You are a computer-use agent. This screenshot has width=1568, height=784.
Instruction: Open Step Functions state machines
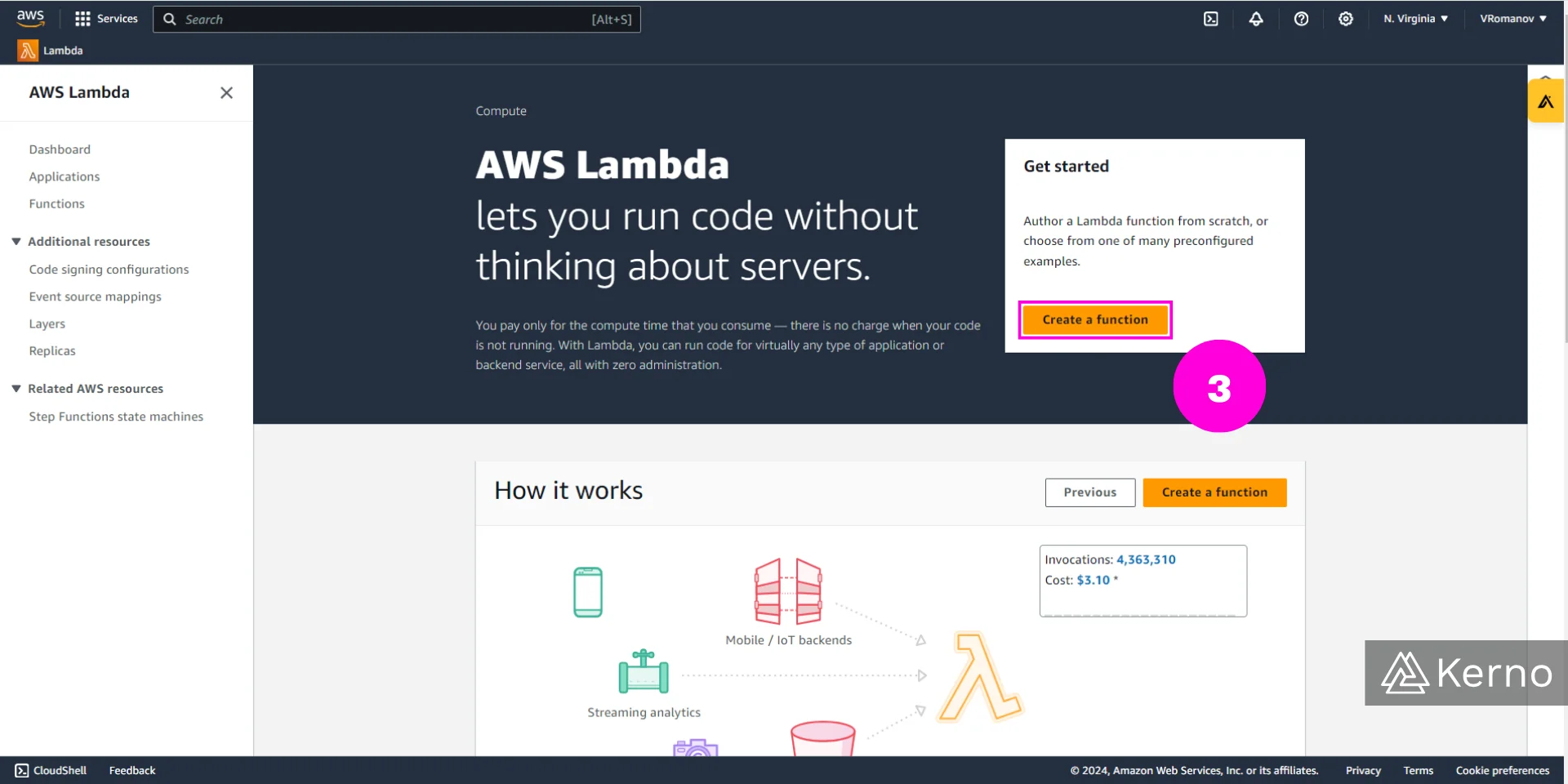tap(116, 416)
